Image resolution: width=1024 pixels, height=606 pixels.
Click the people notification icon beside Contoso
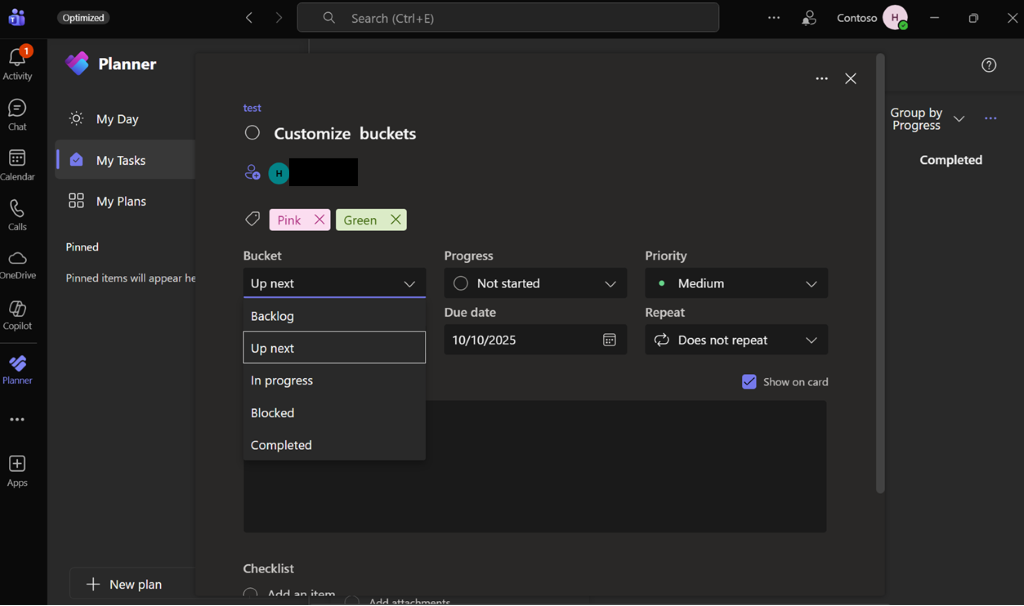pyautogui.click(x=809, y=18)
